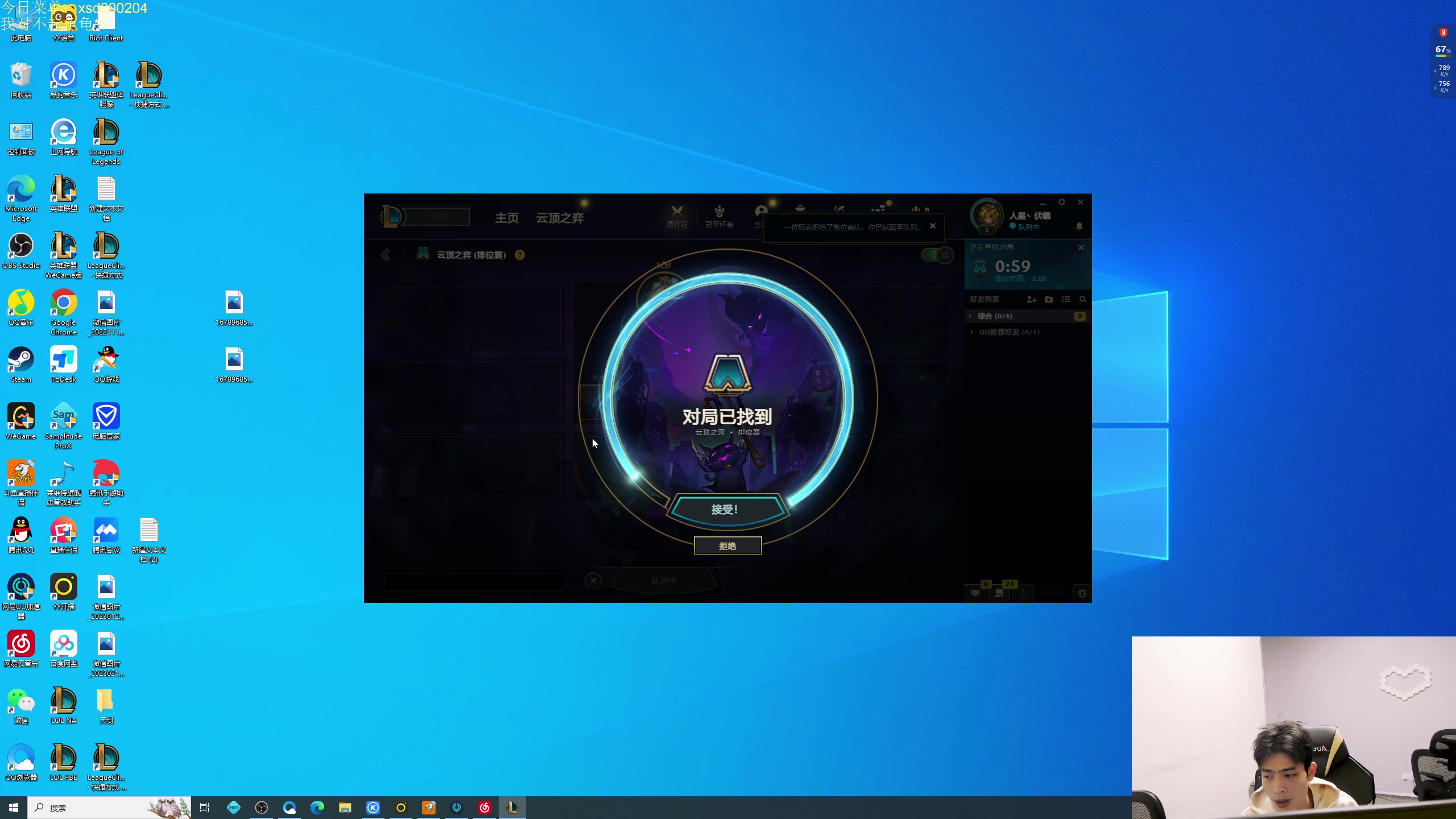This screenshot has width=1456, height=819.
Task: Select the Steam desktop shortcut
Action: (21, 365)
